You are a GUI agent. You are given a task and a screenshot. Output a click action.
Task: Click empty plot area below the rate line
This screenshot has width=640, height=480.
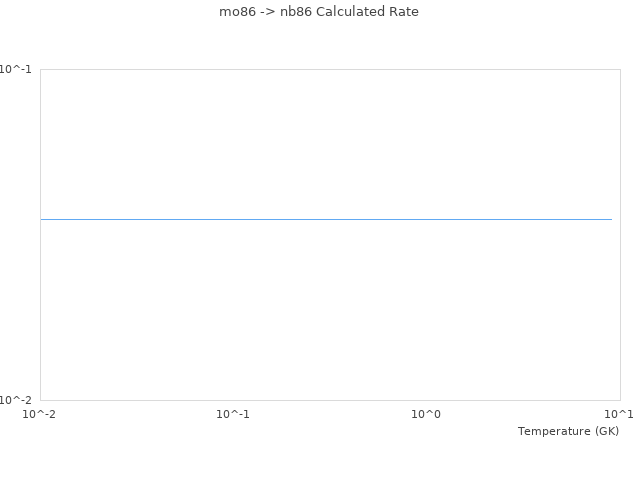point(326,310)
